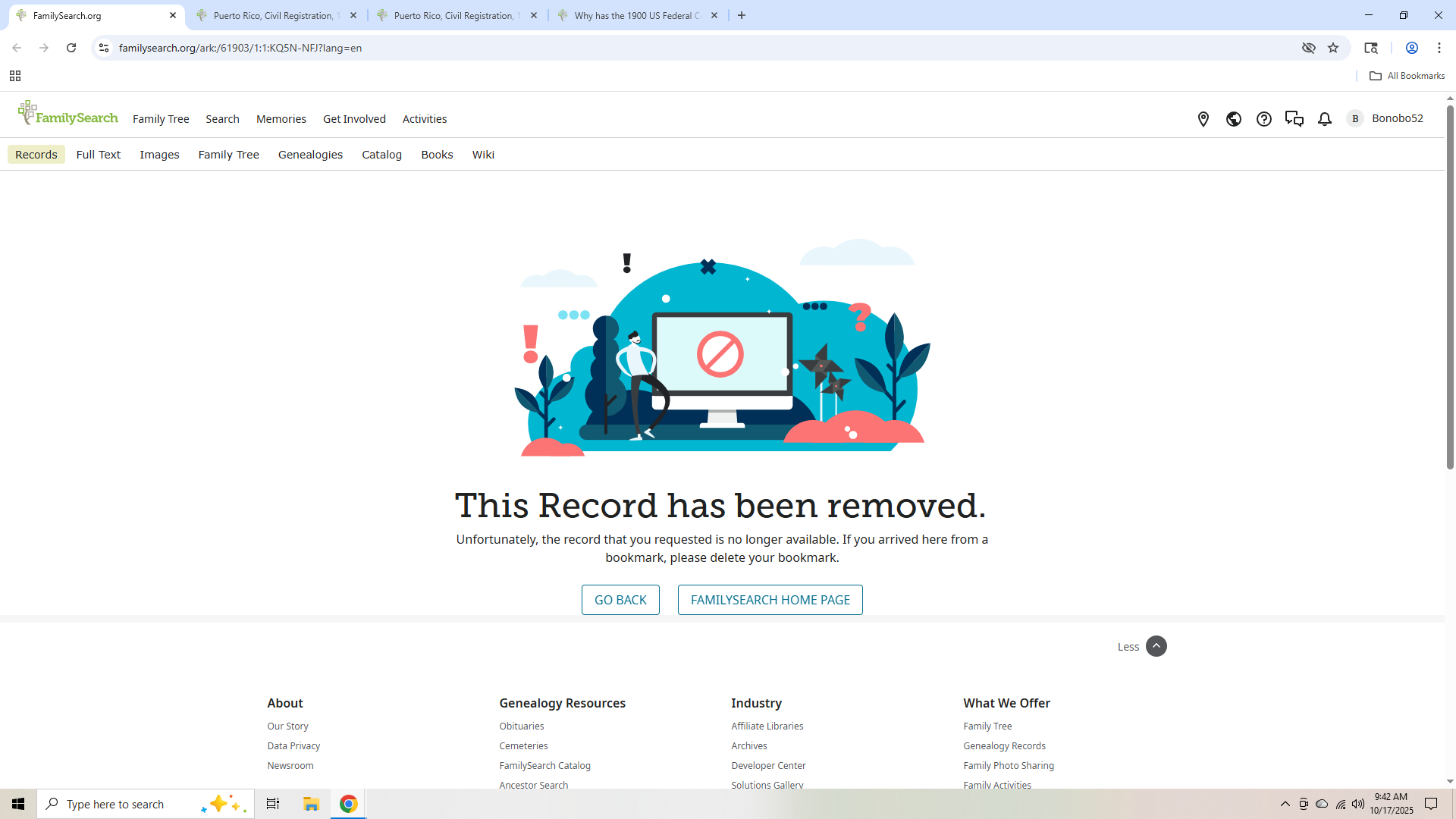Open the Obituaries footer link
The image size is (1456, 819).
pos(521,726)
